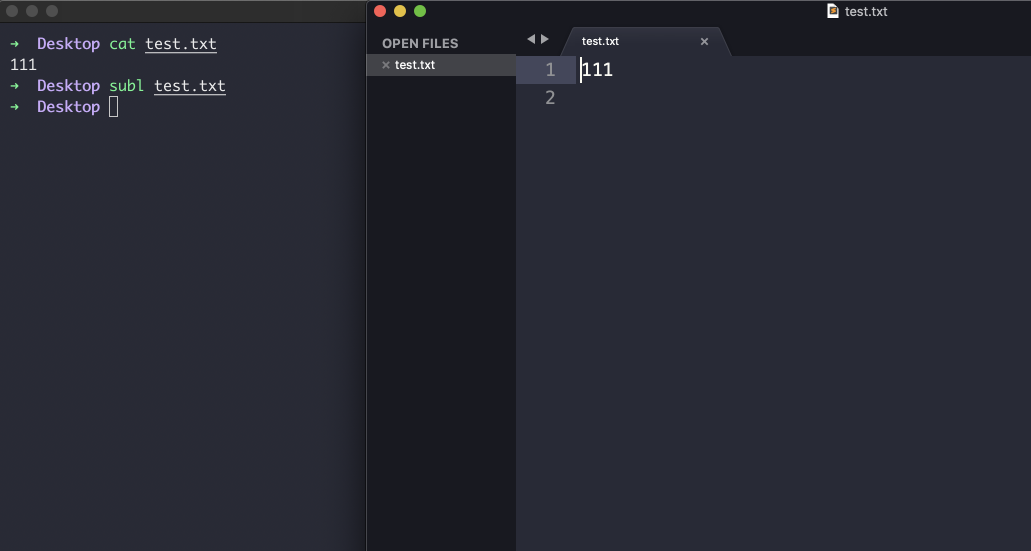Close the test.txt editor tab
This screenshot has width=1031, height=551.
[704, 41]
